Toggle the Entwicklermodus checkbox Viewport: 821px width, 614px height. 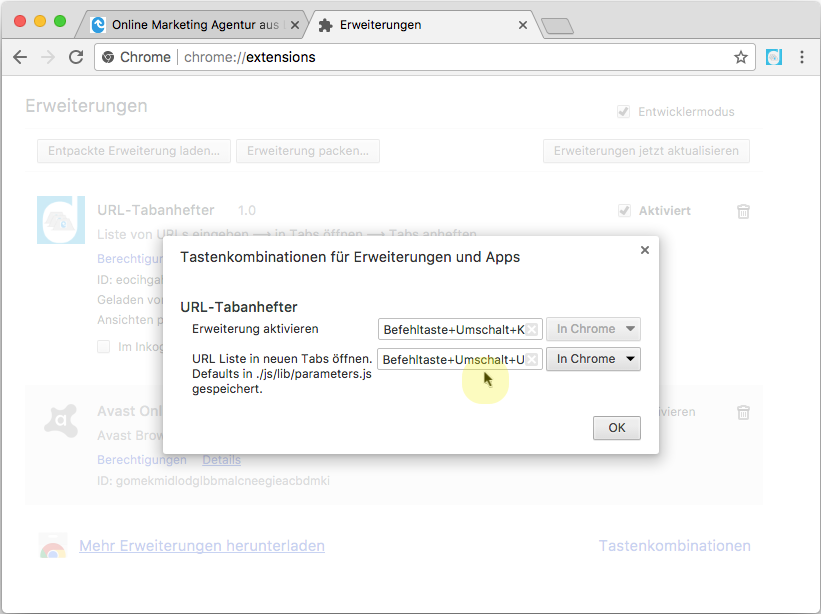(x=624, y=112)
